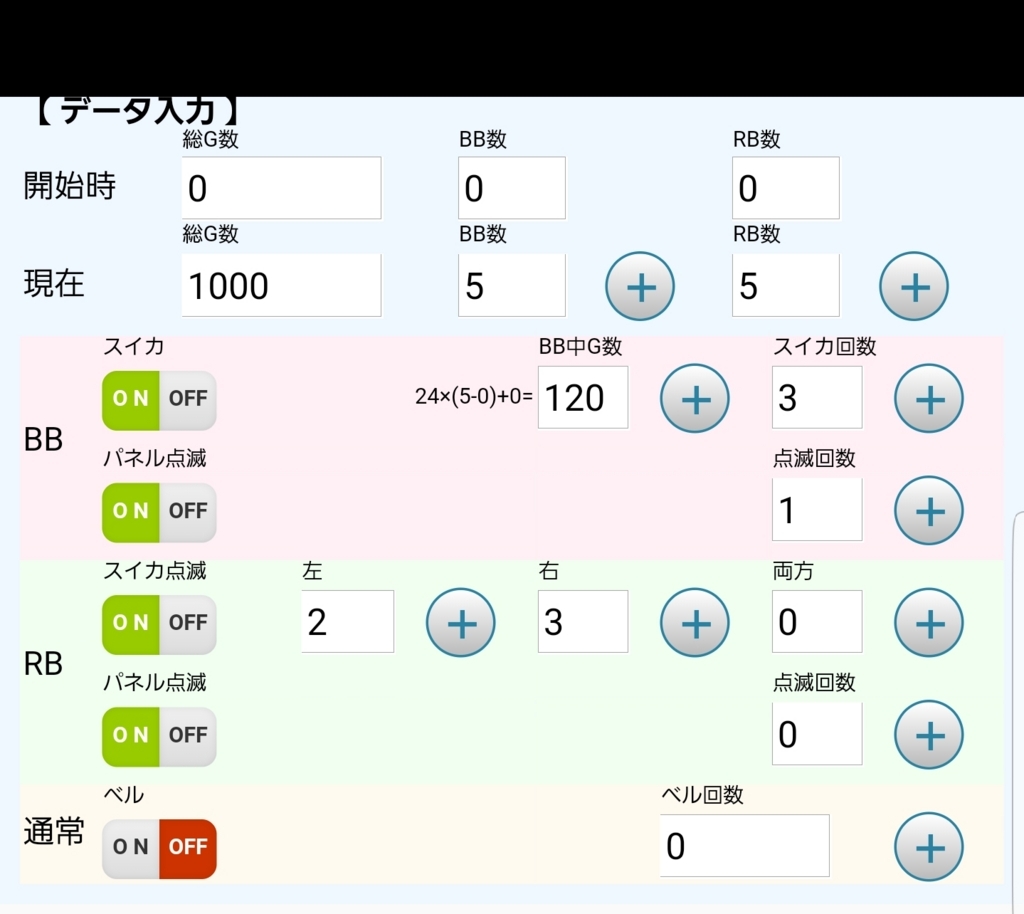Viewport: 1024px width, 914px height.
Task: Increase RB スイカ点滅 右 count with plus
Action: [x=694, y=623]
